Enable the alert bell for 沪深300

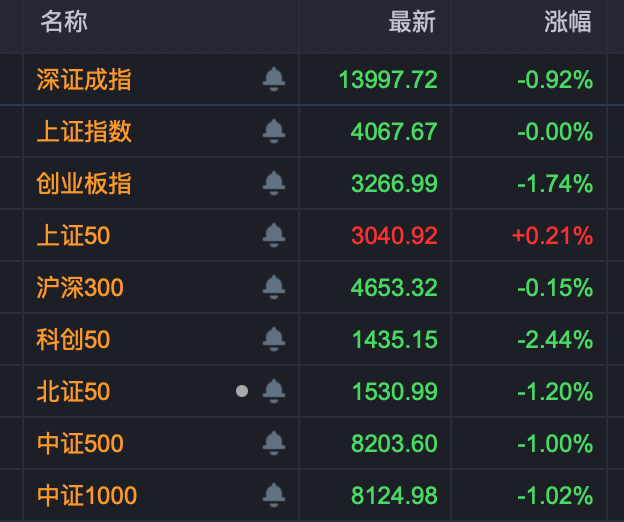(274, 288)
